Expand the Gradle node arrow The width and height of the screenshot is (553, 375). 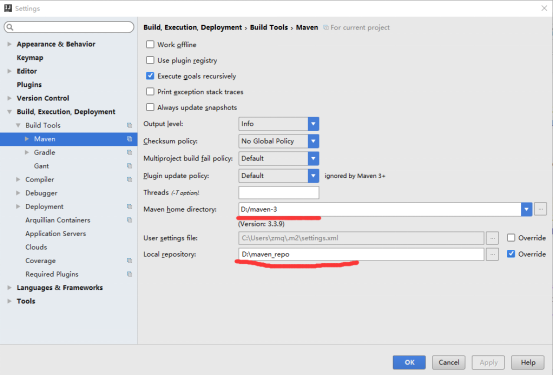[x=27, y=152]
